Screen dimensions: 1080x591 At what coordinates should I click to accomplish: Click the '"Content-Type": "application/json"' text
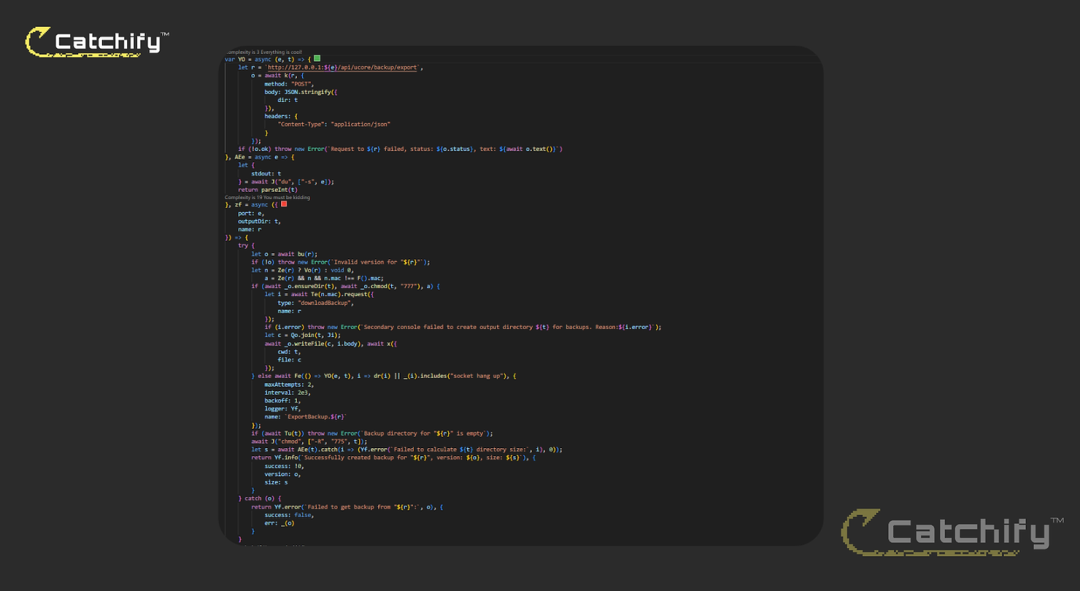click(334, 125)
